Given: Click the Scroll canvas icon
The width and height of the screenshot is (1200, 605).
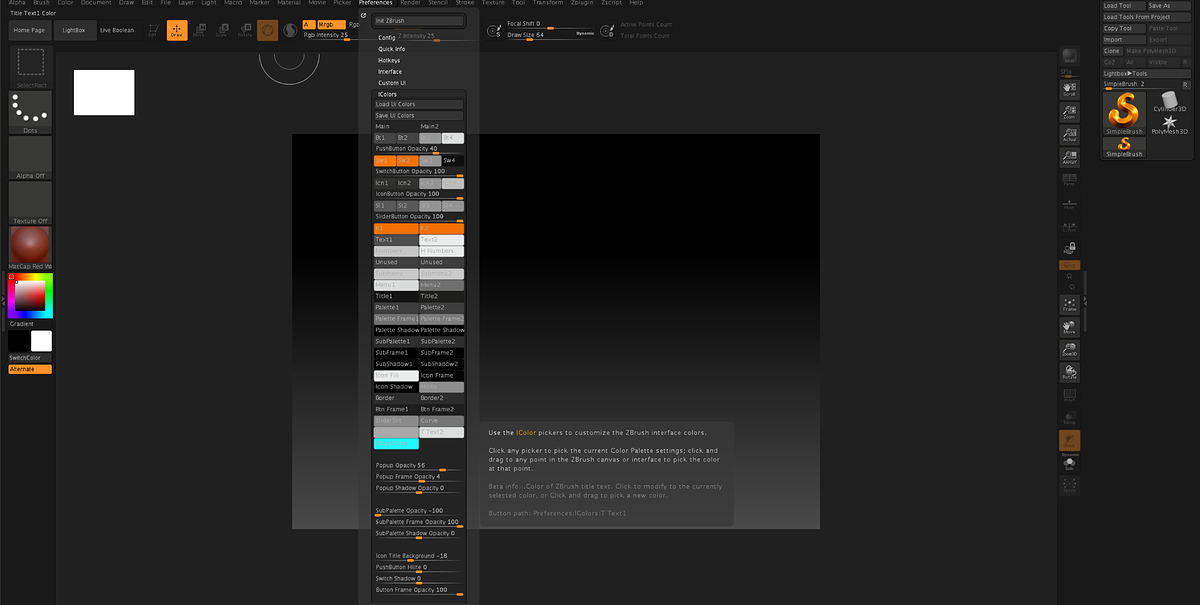Looking at the screenshot, I should [x=1069, y=88].
